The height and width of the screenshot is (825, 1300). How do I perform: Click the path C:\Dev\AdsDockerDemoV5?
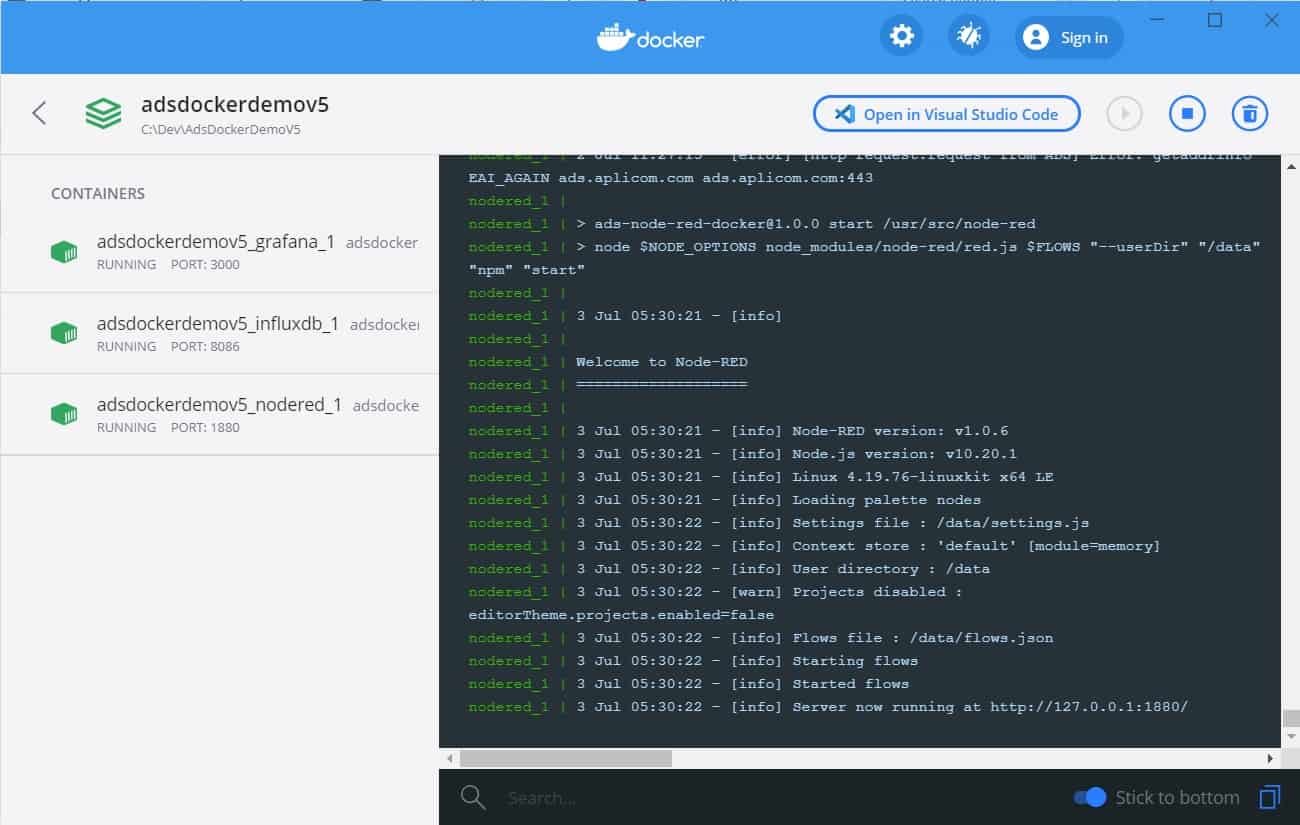pyautogui.click(x=221, y=130)
